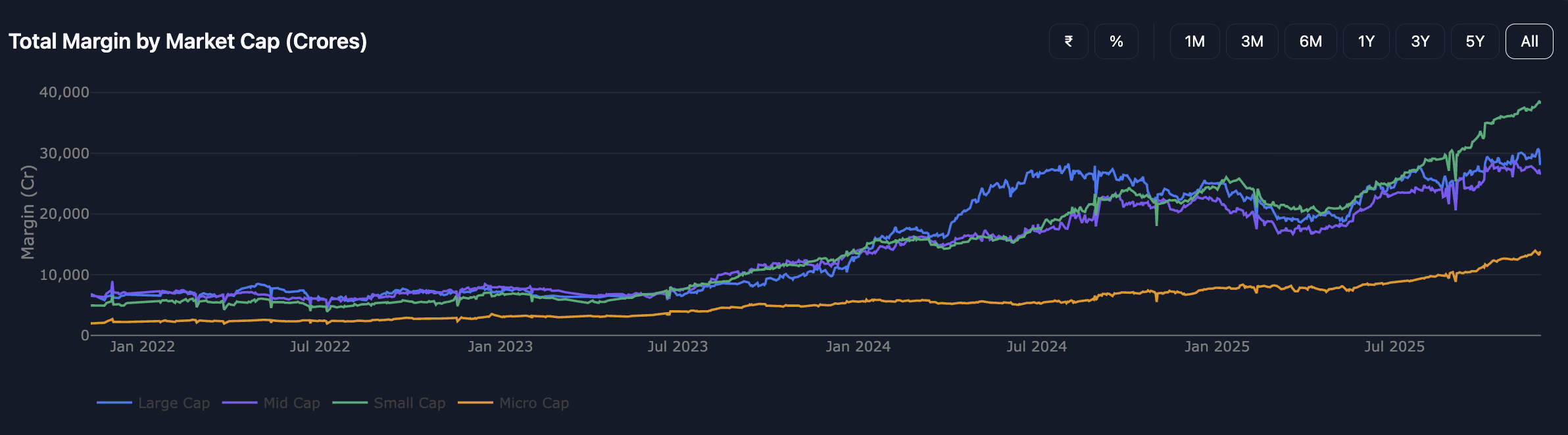1568x435 pixels.
Task: Click the orange Micro Cap legend line
Action: click(475, 403)
